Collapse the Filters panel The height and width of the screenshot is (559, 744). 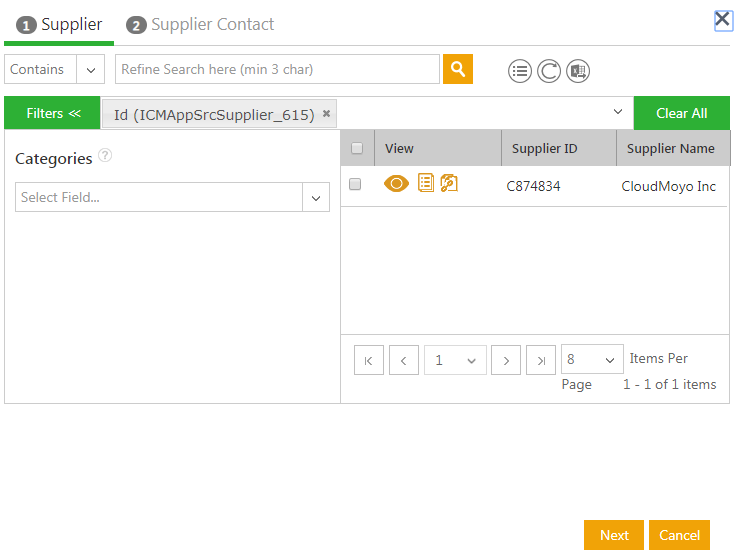(53, 113)
